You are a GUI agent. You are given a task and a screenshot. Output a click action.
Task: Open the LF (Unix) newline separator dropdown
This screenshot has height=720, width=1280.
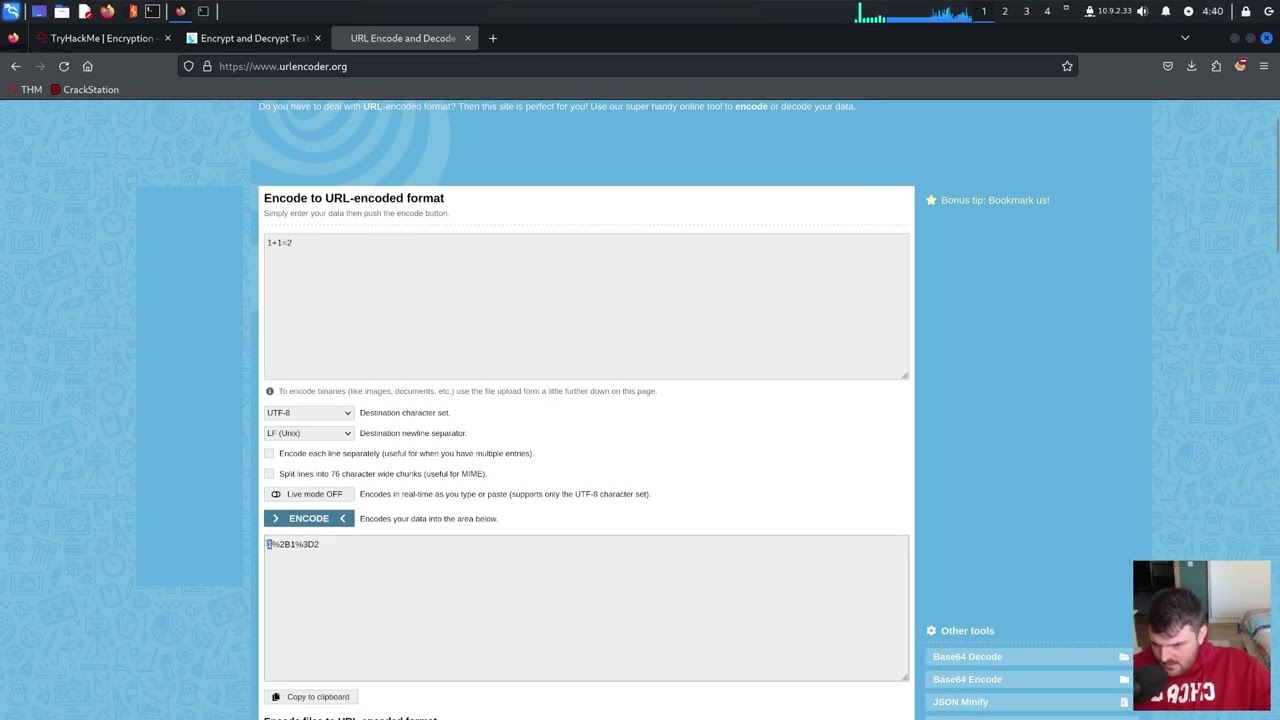pos(308,433)
